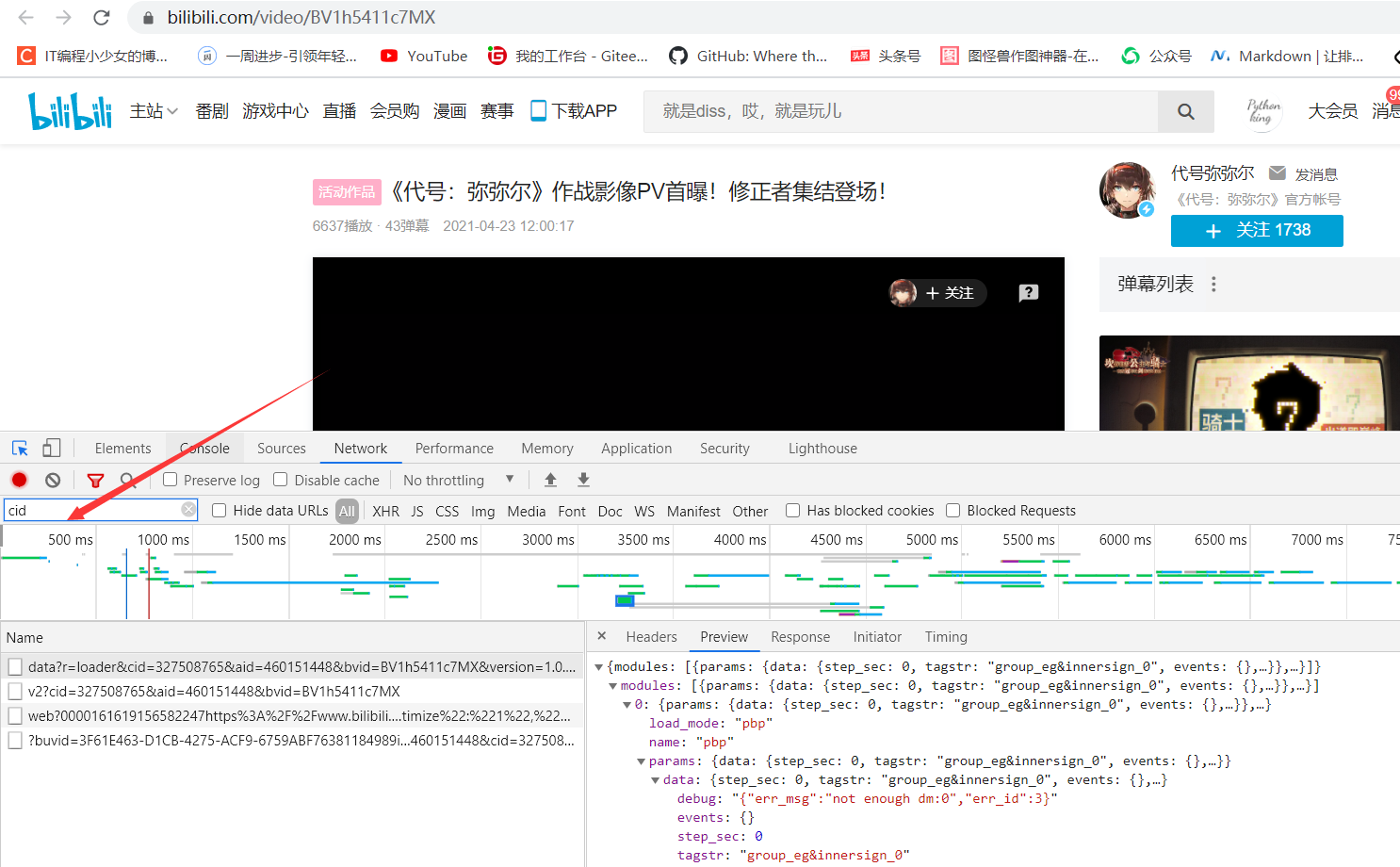Open the 下载APP link
Image resolution: width=1400 pixels, height=867 pixels.
[574, 111]
